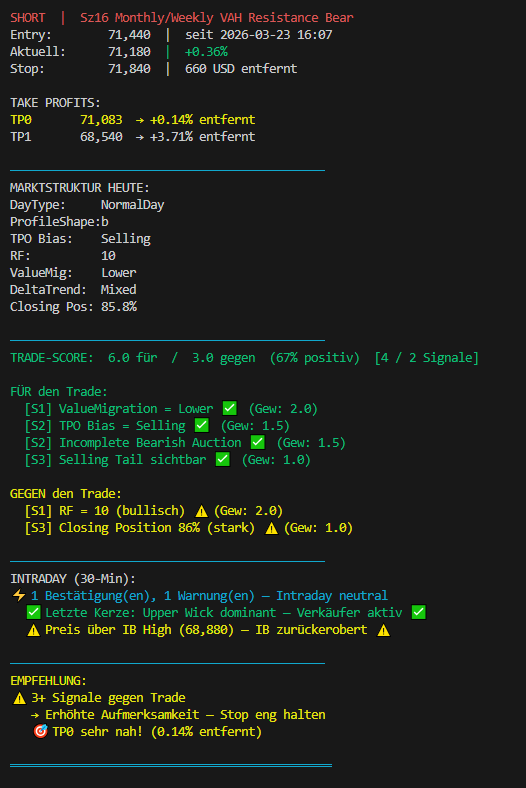526x788 pixels.
Task: Click the [S2] Incomplete Bearish Auction text
Action: (133, 443)
